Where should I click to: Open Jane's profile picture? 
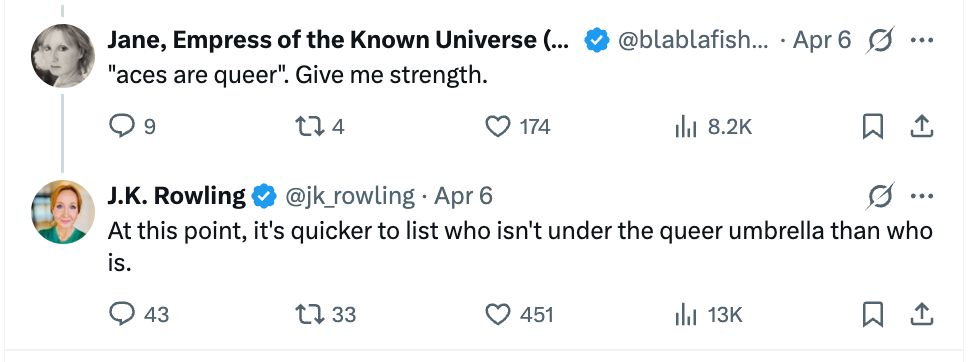62,56
